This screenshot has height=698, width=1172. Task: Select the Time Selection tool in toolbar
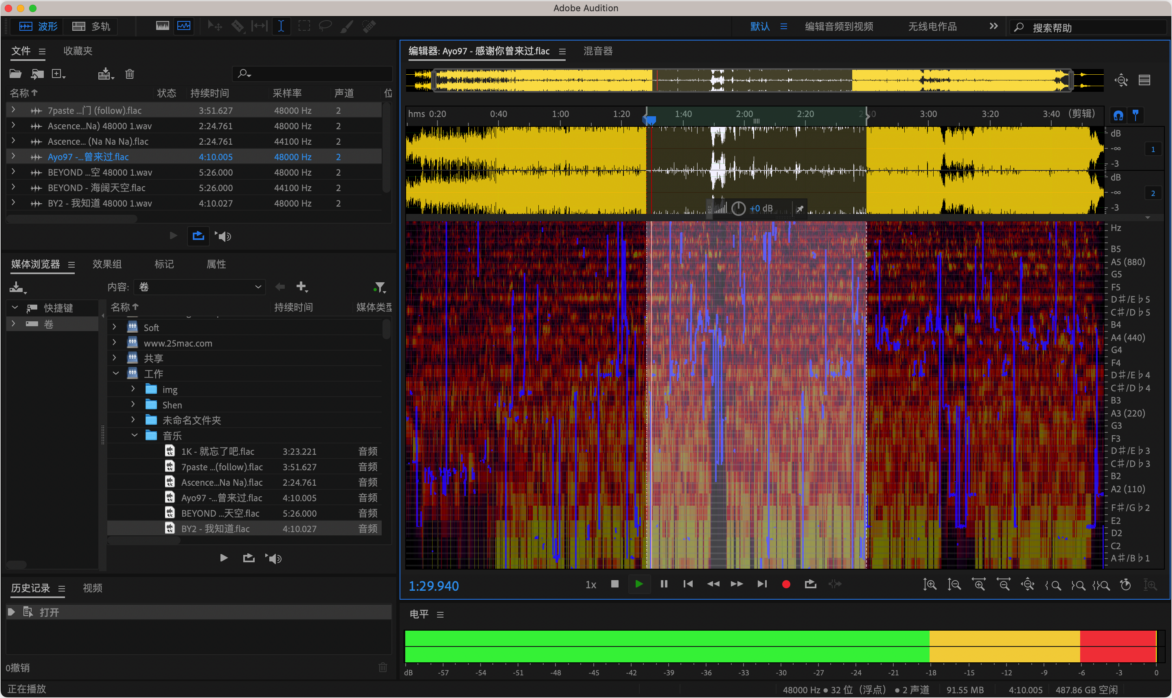(x=281, y=26)
